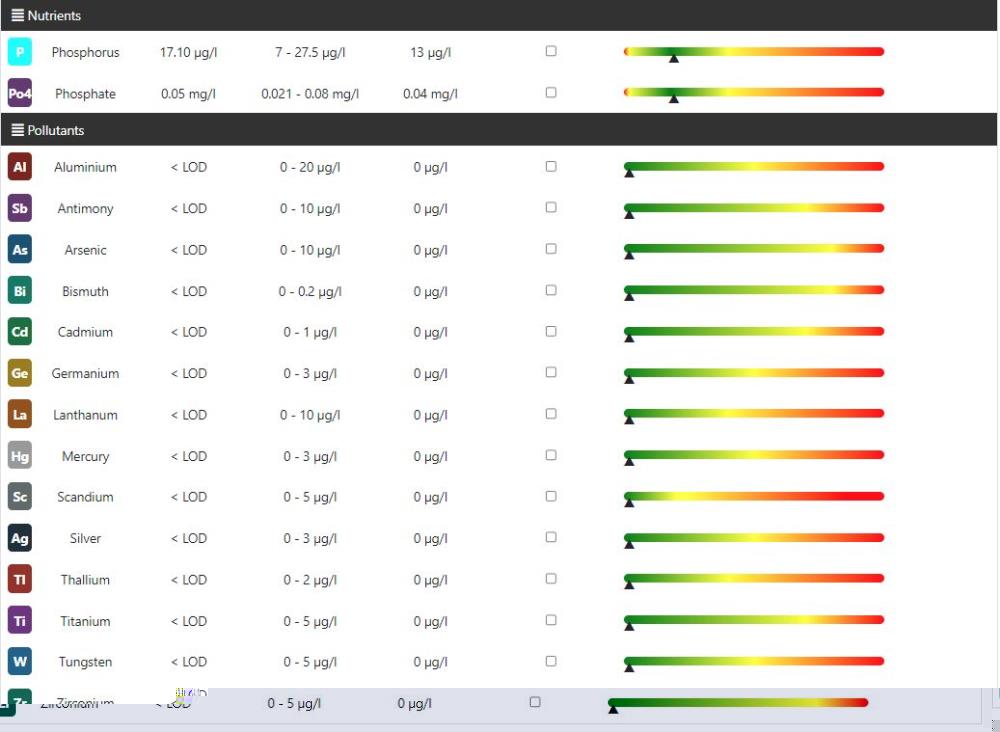The height and width of the screenshot is (732, 1000).
Task: Click the Antimony Sb element icon
Action: (x=20, y=208)
